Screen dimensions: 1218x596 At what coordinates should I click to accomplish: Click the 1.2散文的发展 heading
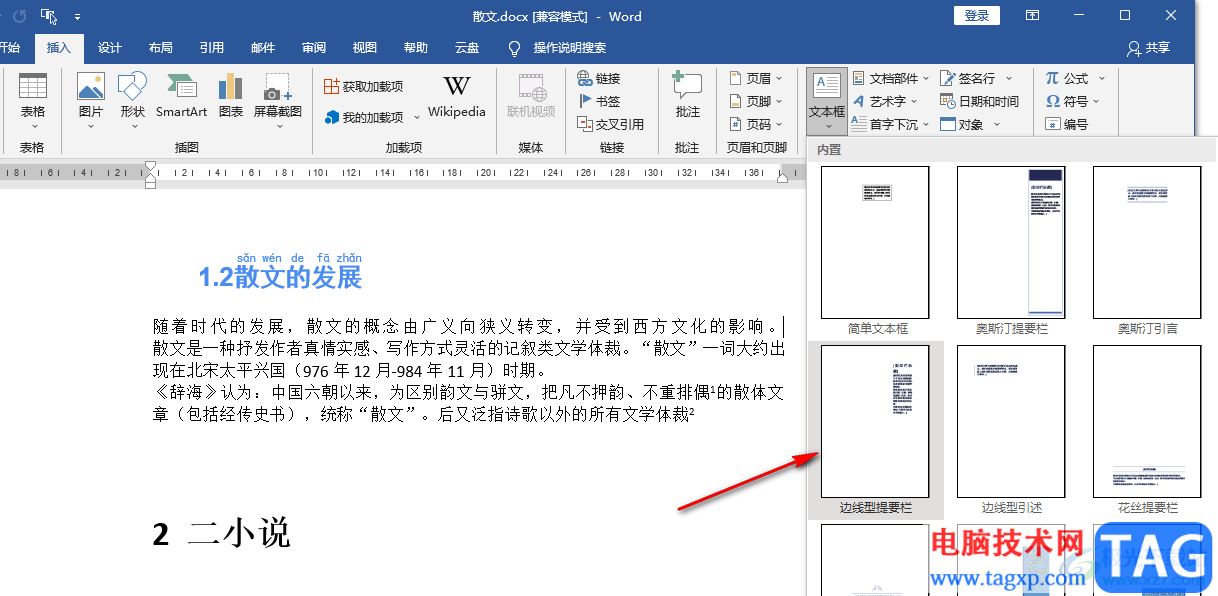coord(280,277)
